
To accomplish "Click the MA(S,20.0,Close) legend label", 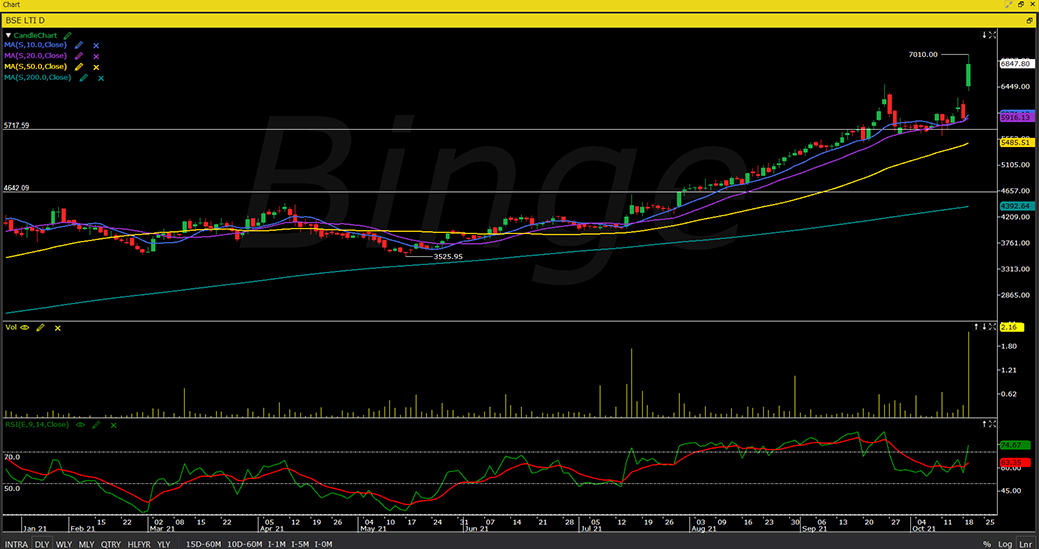I will 36,56.
